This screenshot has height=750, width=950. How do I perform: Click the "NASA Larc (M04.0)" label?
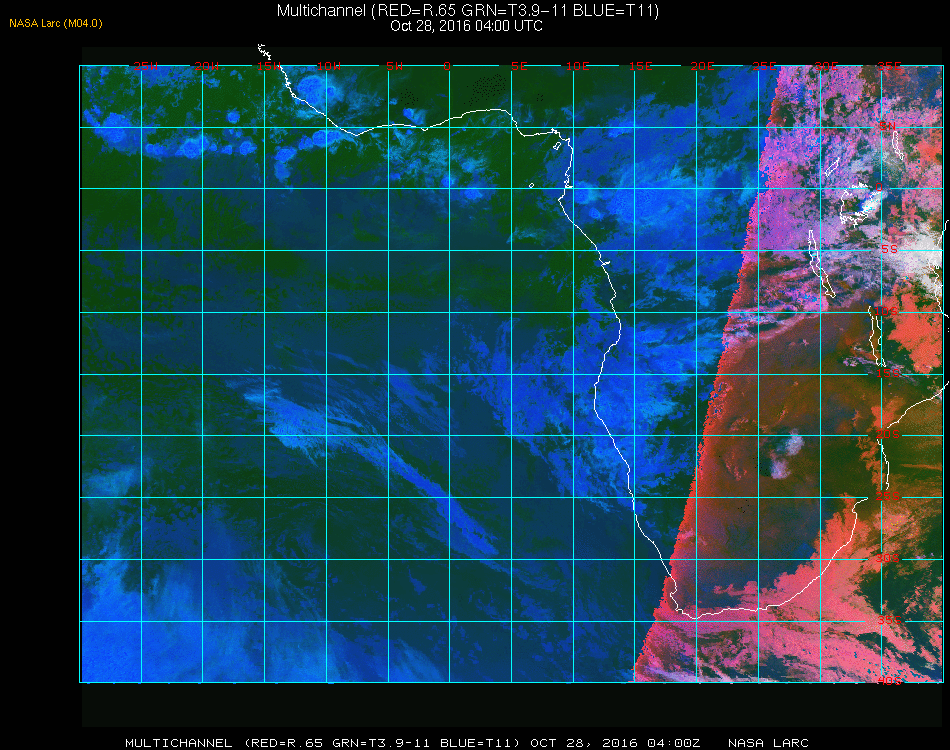coord(56,23)
